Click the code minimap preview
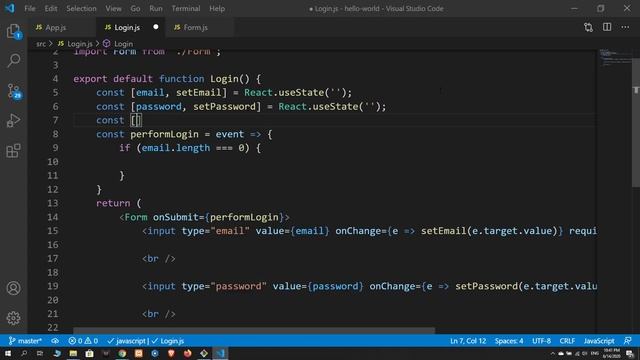 (615, 58)
